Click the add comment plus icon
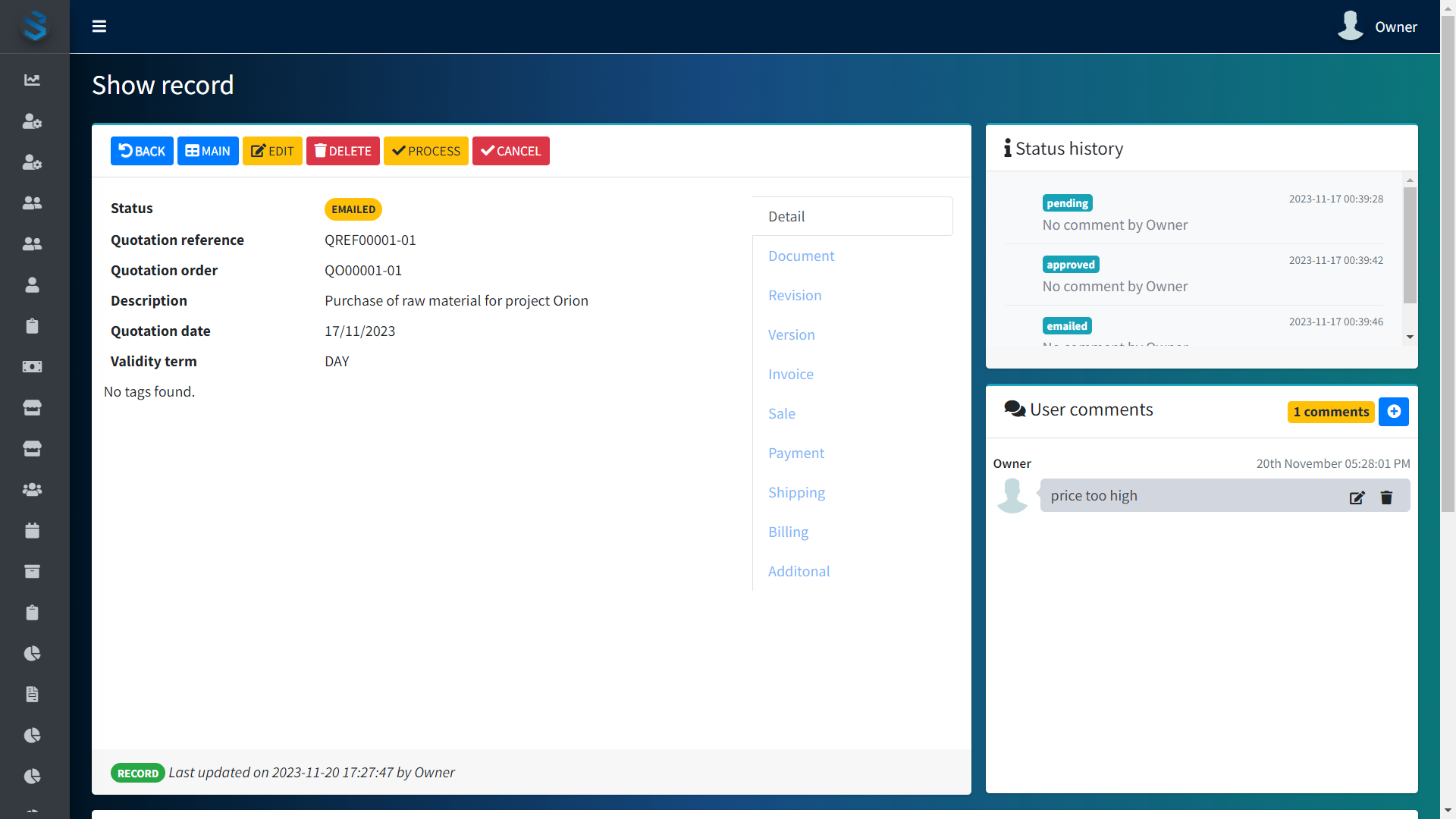This screenshot has width=1456, height=819. pos(1394,412)
